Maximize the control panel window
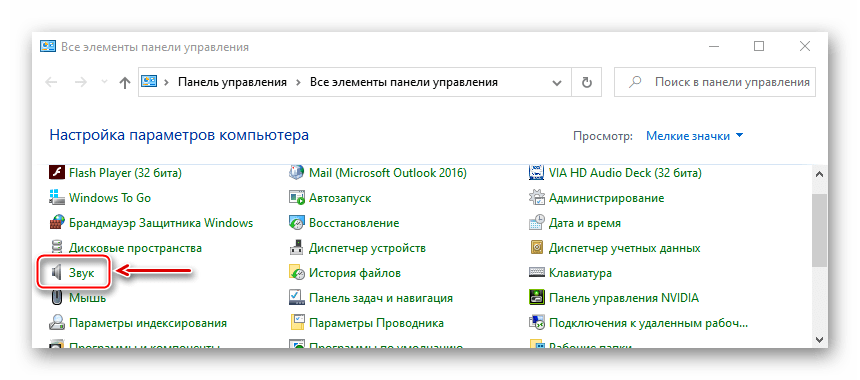860x380 pixels. 759,47
